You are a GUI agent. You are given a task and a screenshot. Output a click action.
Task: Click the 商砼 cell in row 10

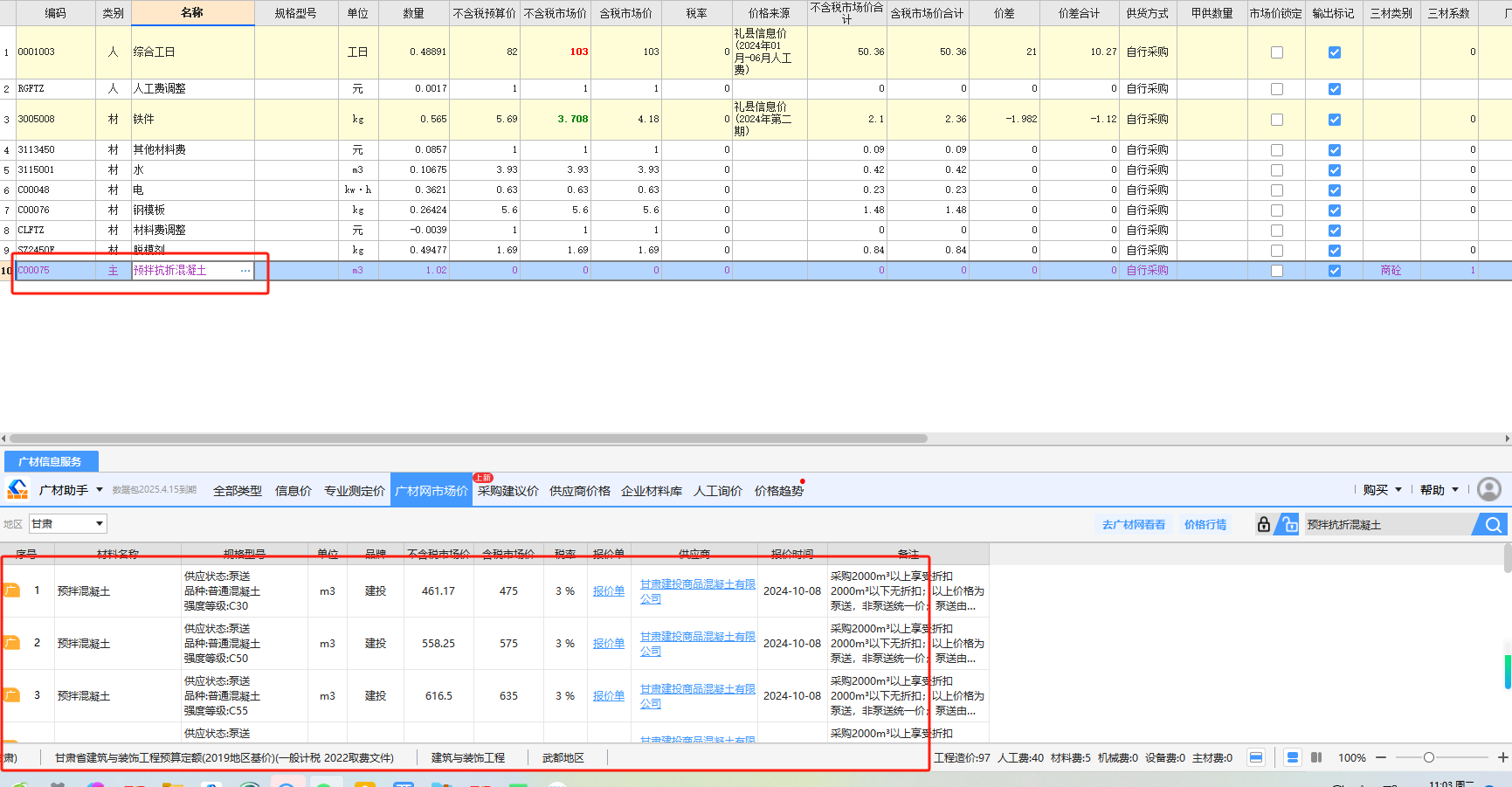[1391, 271]
